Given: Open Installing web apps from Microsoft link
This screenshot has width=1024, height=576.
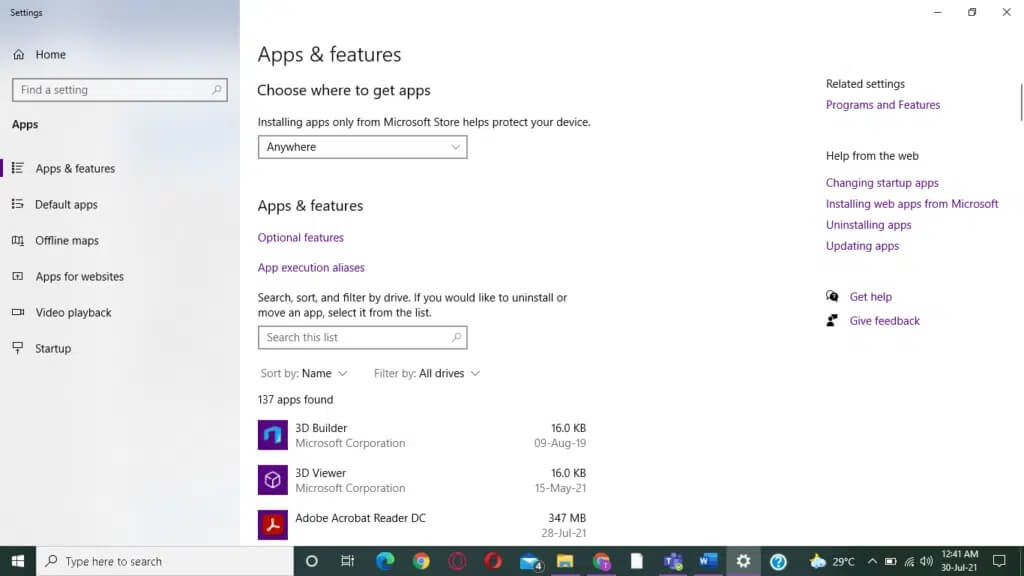Looking at the screenshot, I should click(x=912, y=204).
